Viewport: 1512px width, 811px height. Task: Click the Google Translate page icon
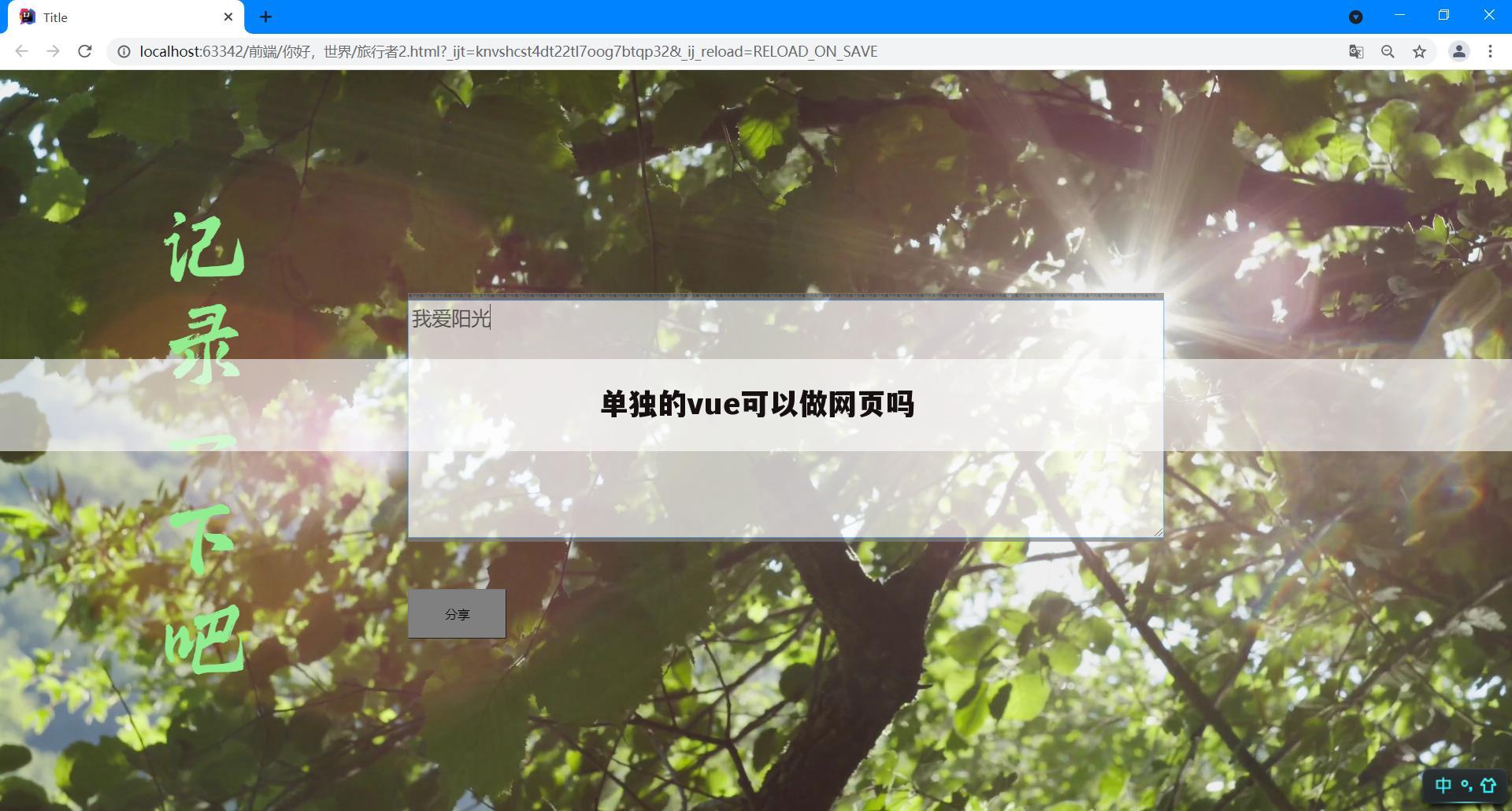coord(1355,51)
